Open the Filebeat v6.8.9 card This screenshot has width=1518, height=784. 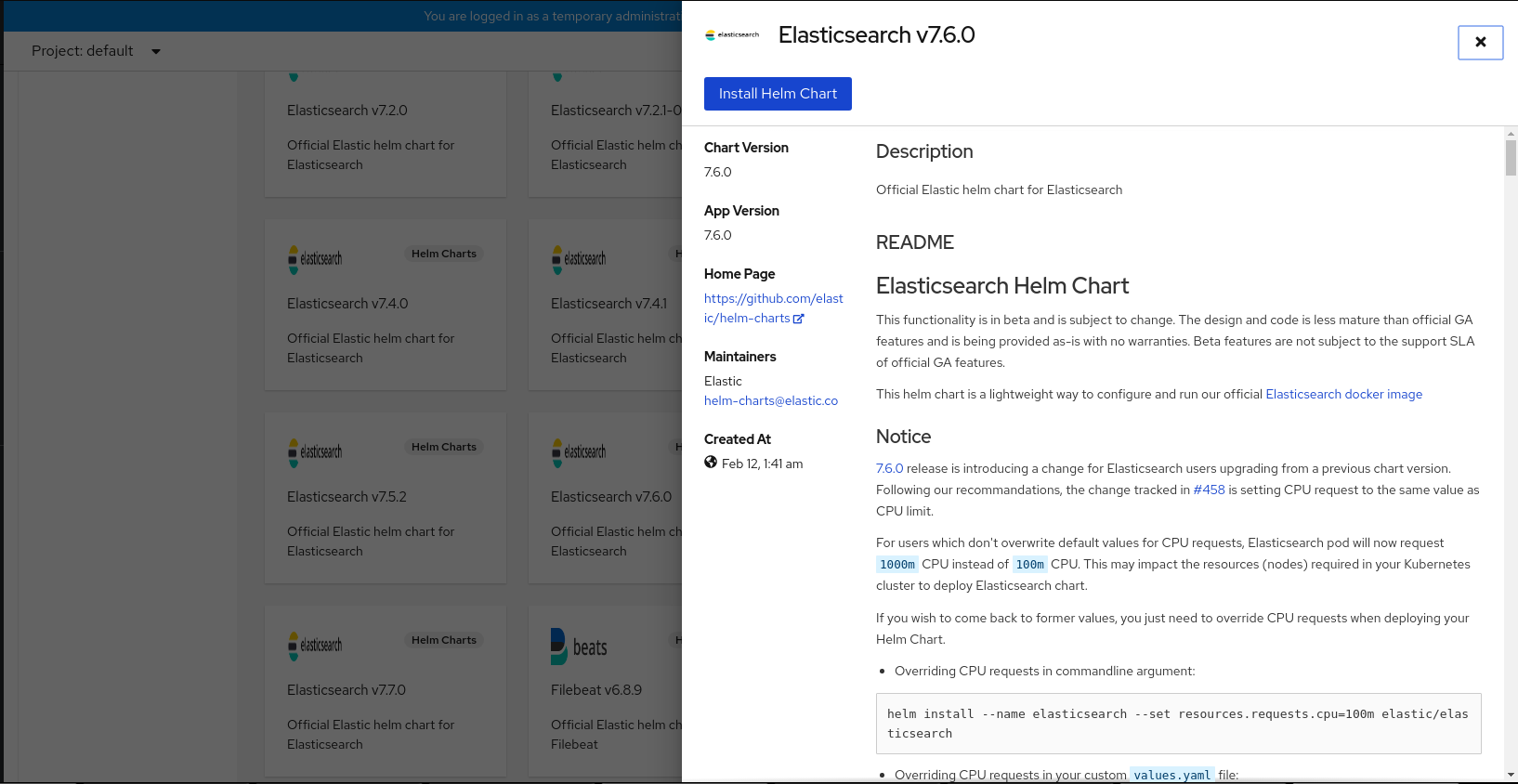[x=606, y=691]
